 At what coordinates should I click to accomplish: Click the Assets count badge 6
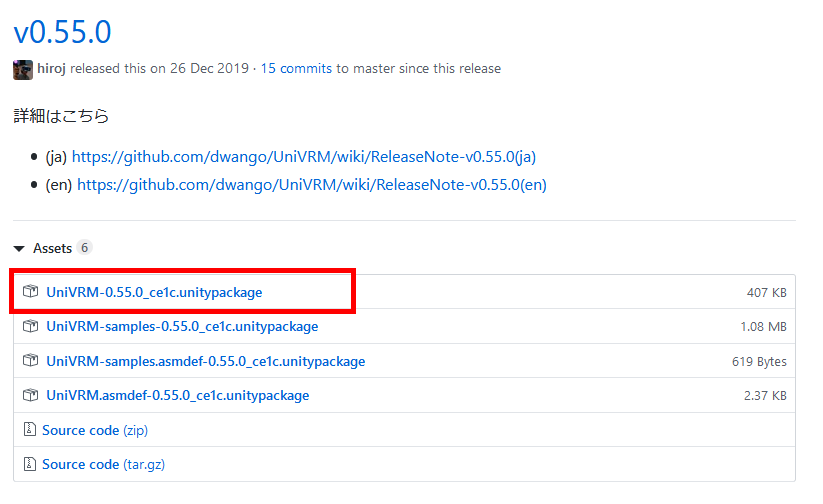(x=85, y=247)
